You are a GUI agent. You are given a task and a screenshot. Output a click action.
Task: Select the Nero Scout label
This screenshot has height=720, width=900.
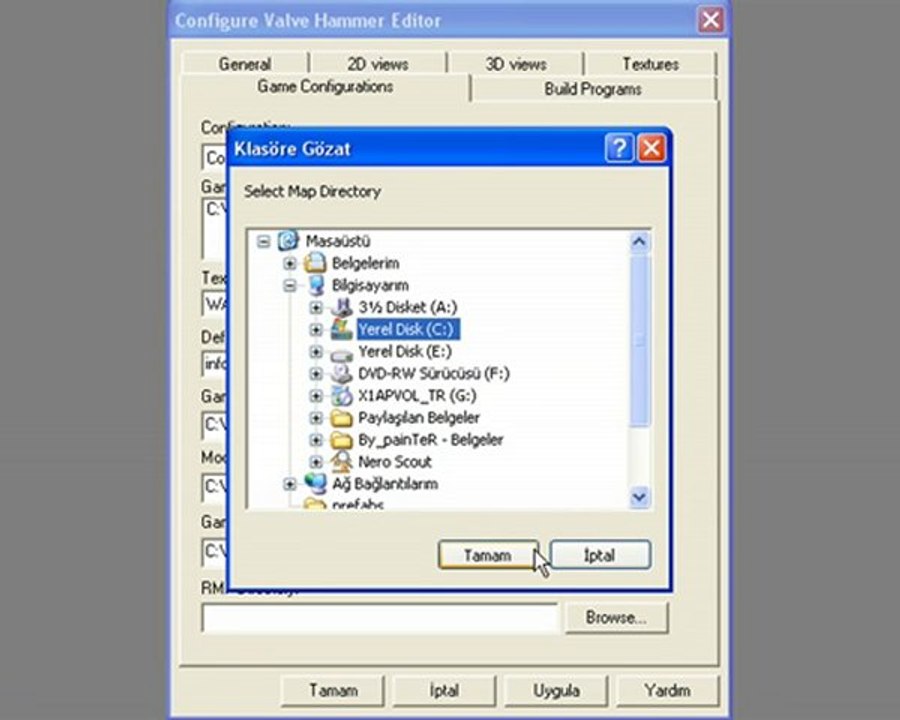tap(395, 462)
